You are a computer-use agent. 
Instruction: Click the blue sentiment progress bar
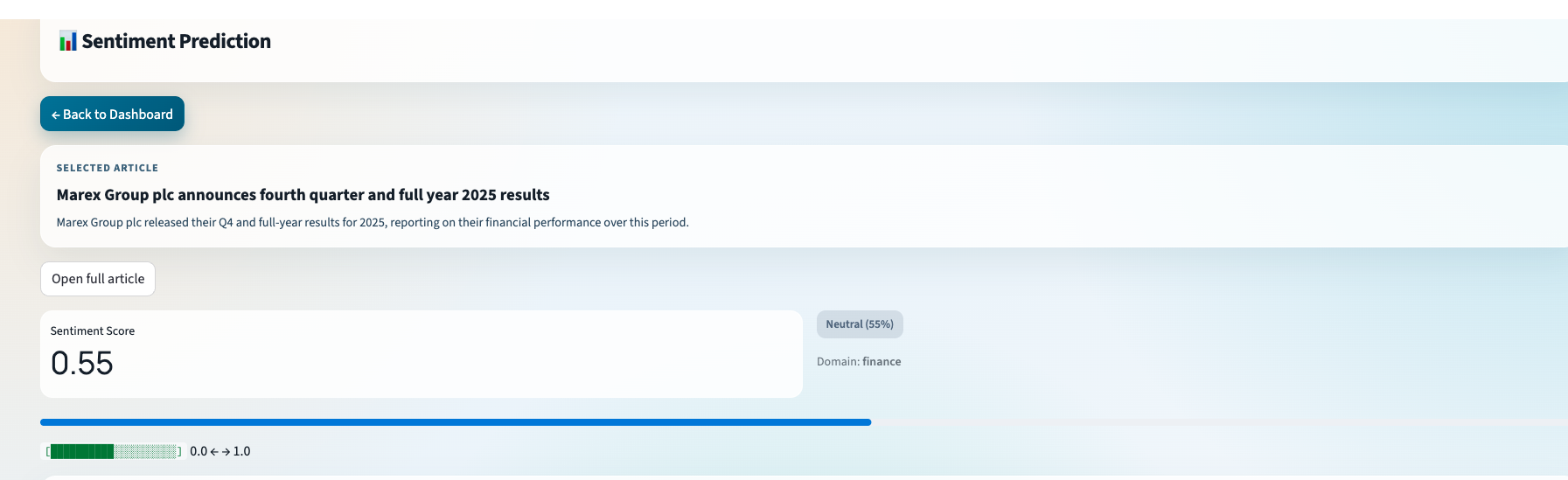pos(456,422)
